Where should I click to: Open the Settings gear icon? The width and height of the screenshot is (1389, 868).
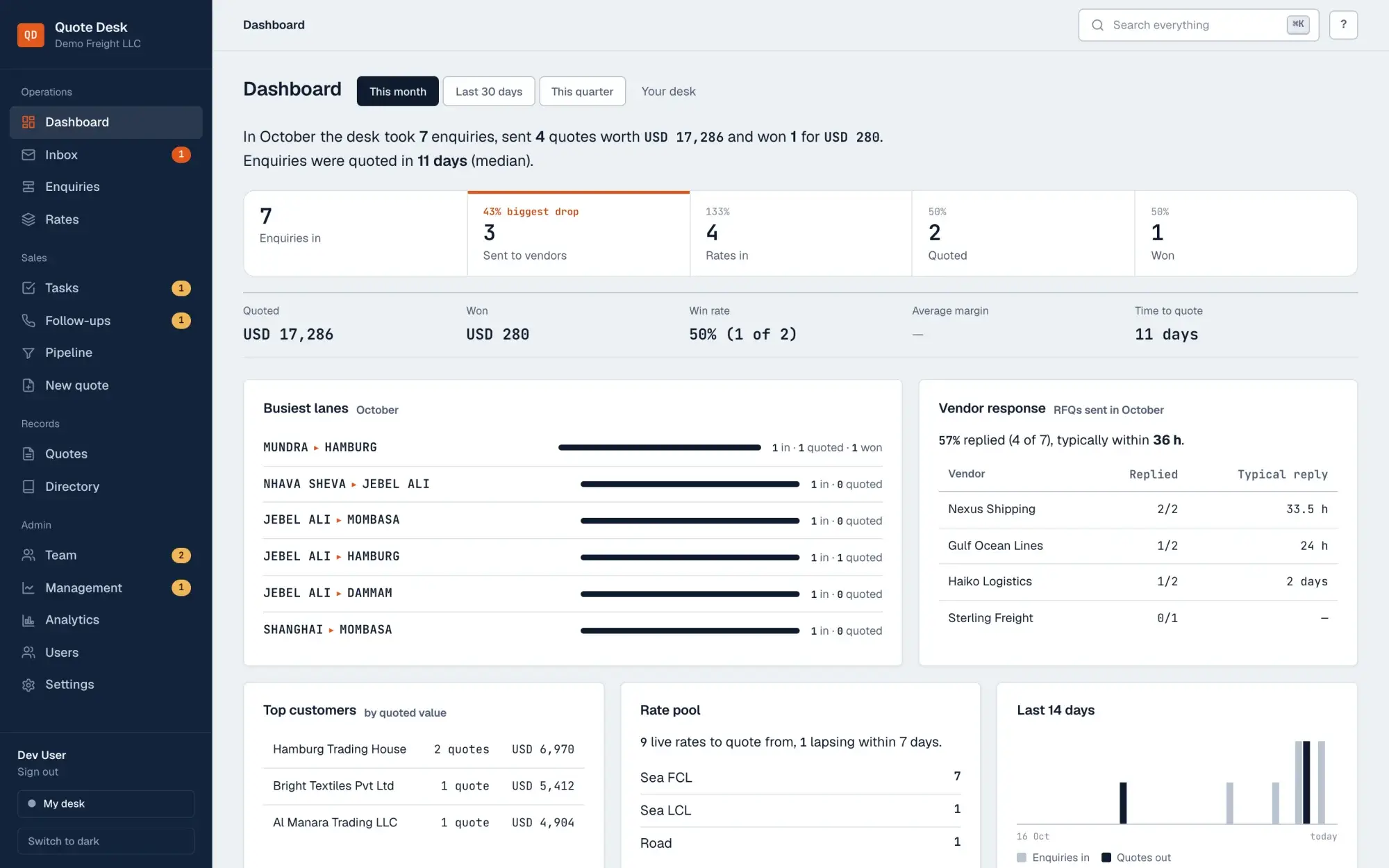(28, 685)
